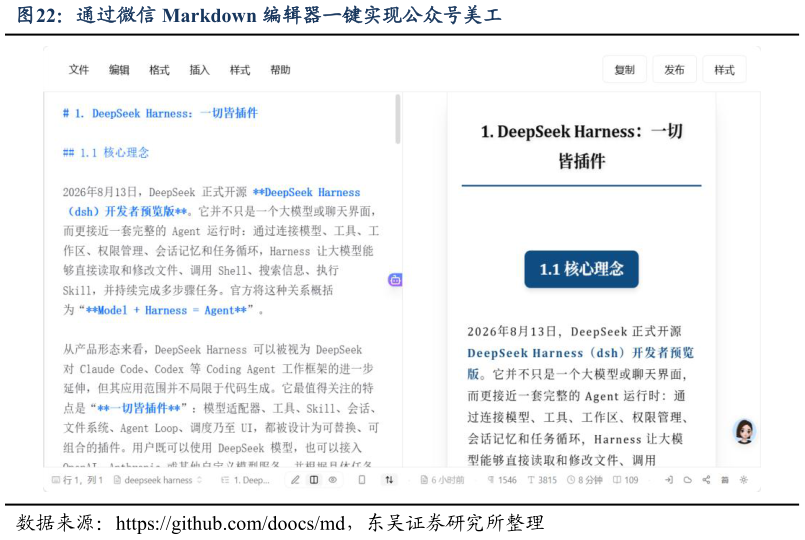Select the pencil edit-only mode icon
Screen dimensions: 805x540
pos(295,480)
